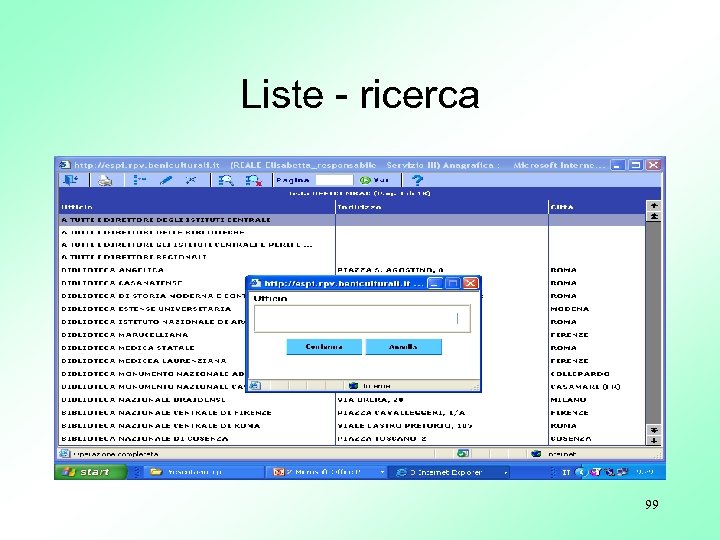The height and width of the screenshot is (540, 720).
Task: Click the printer icon in toolbar
Action: (105, 180)
